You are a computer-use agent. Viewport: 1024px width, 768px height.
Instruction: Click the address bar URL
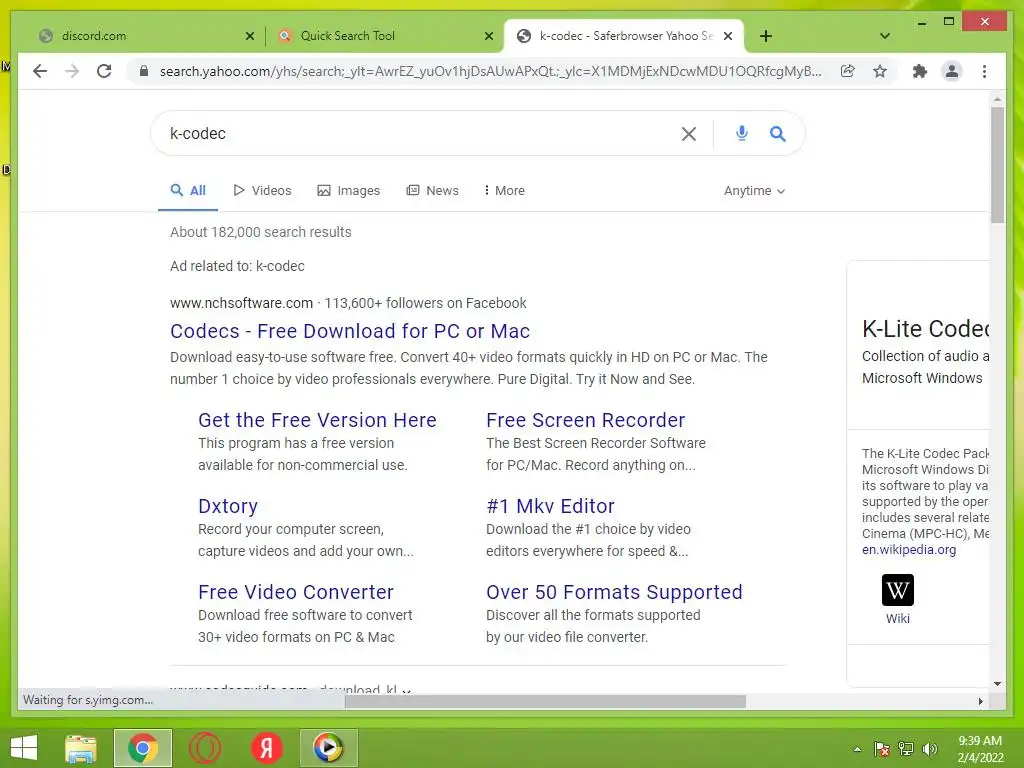point(490,71)
